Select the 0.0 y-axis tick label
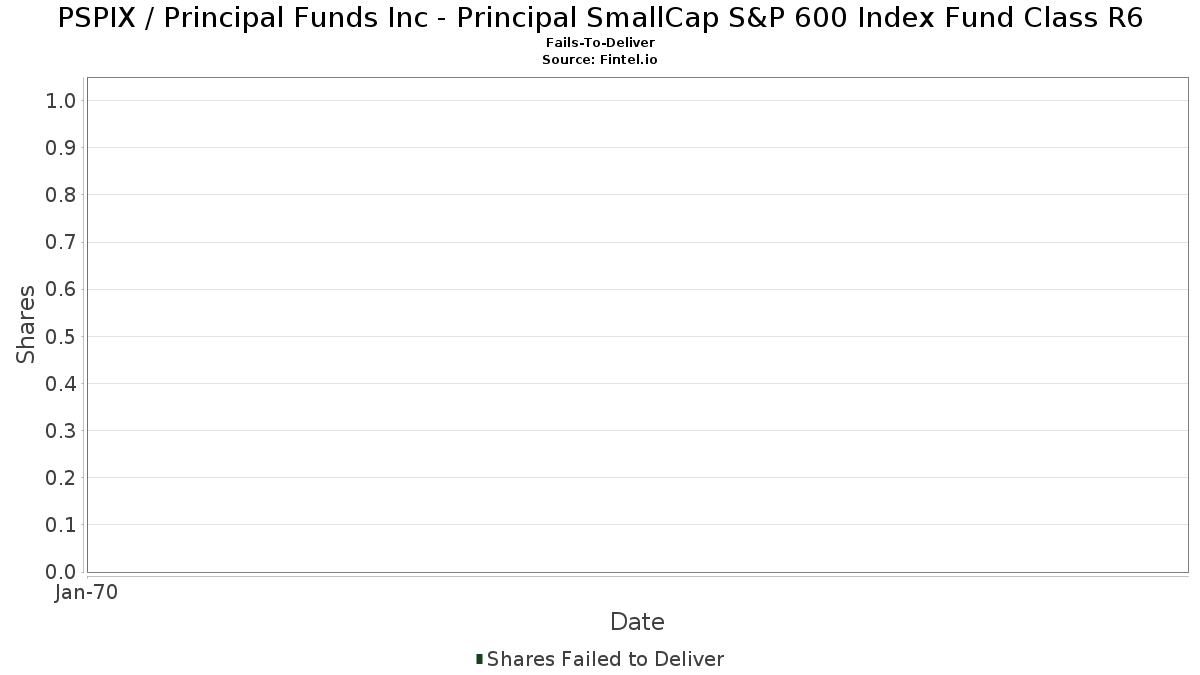The height and width of the screenshot is (675, 1200). click(61, 572)
